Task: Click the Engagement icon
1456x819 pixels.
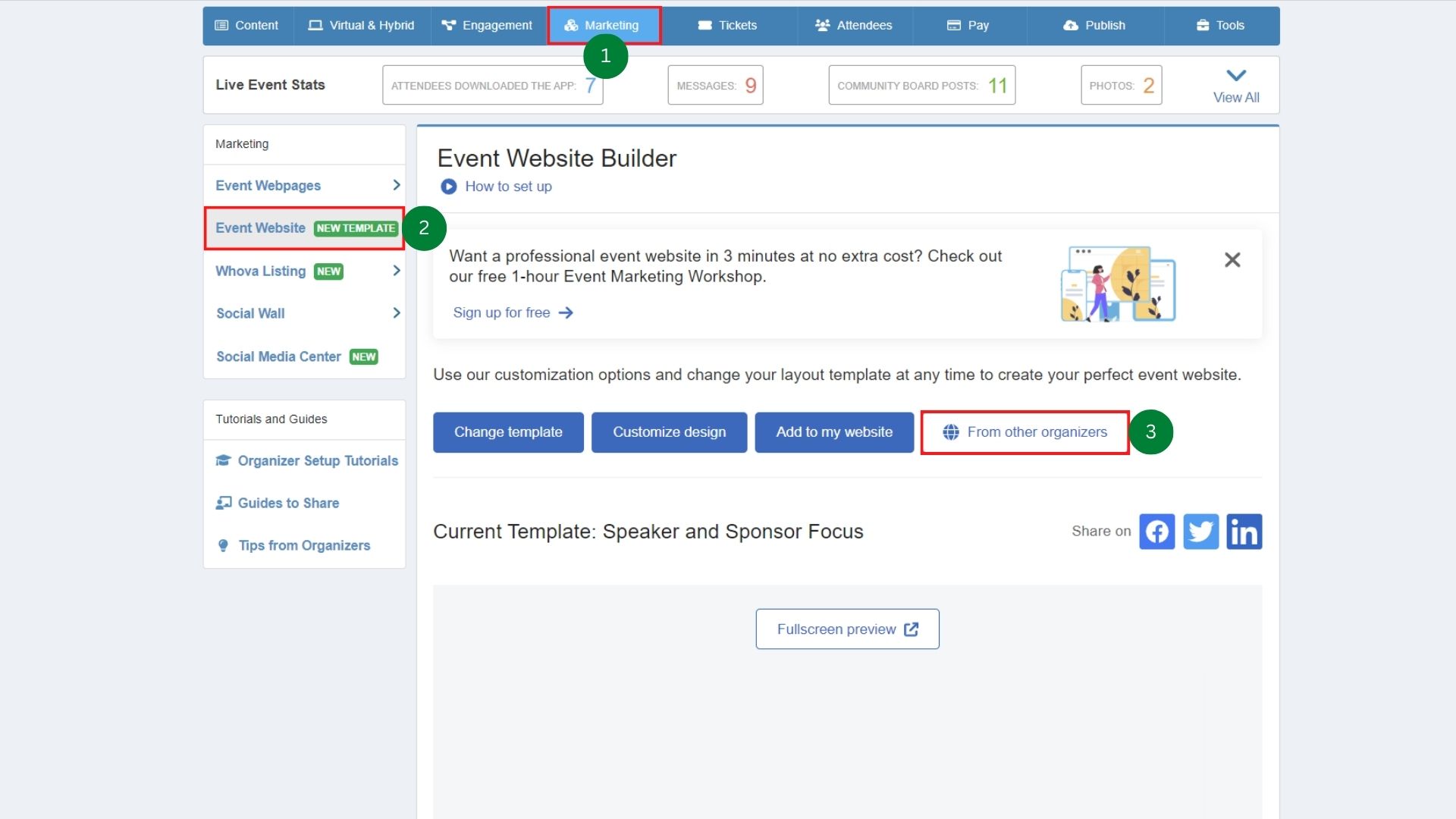Action: [x=447, y=25]
